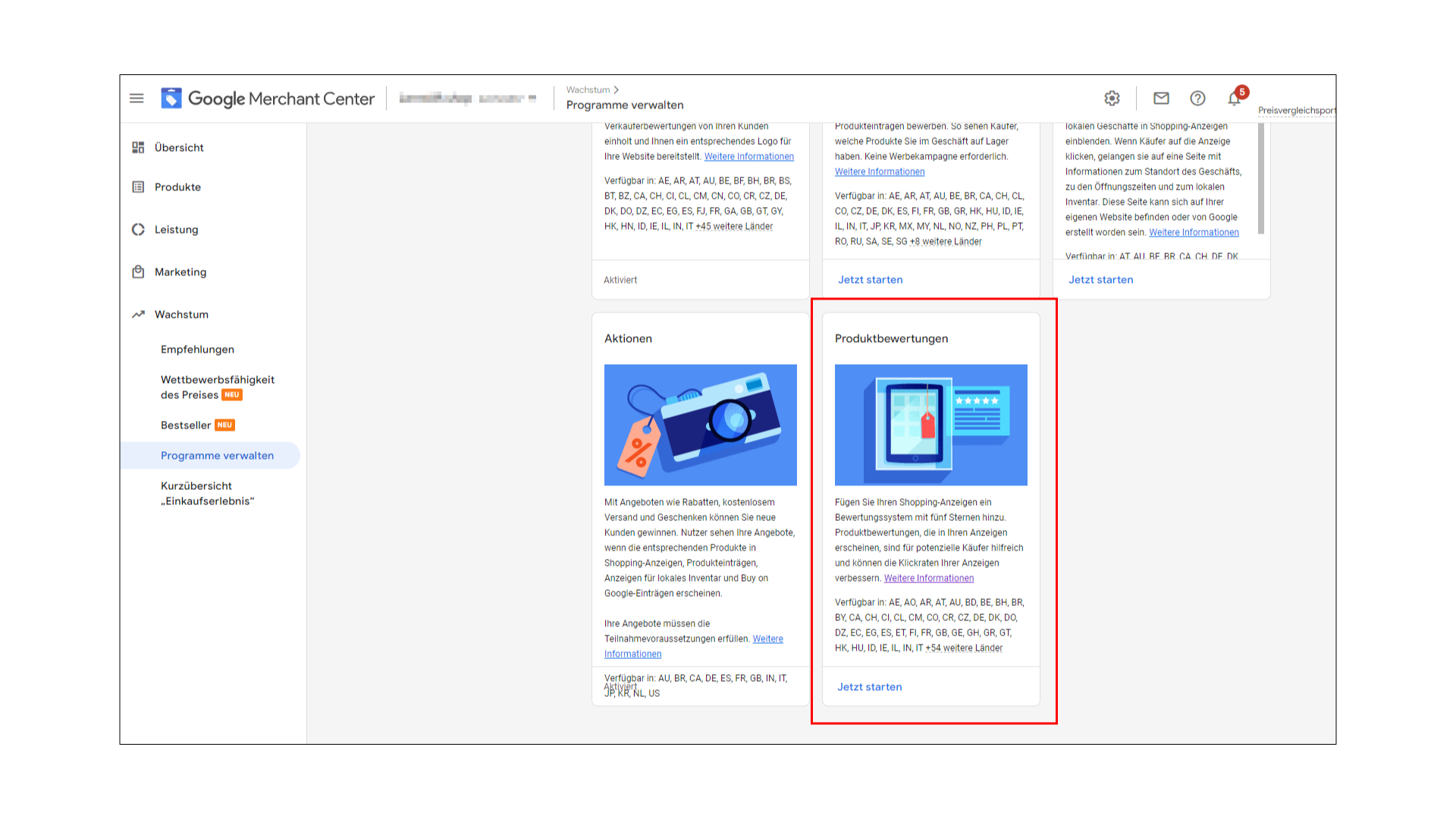Select Wettbewerbsfähigkeit des Preises submenu item
The height and width of the screenshot is (819, 1456).
[x=217, y=387]
